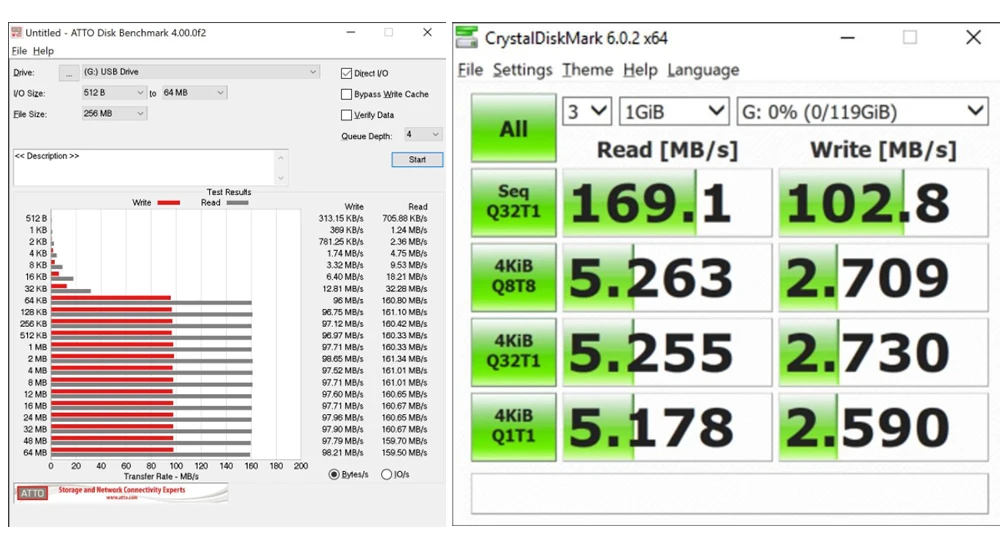The width and height of the screenshot is (1000, 550).
Task: Open the G: drive selection dropdown in CrystalDiskMark
Action: click(x=863, y=112)
